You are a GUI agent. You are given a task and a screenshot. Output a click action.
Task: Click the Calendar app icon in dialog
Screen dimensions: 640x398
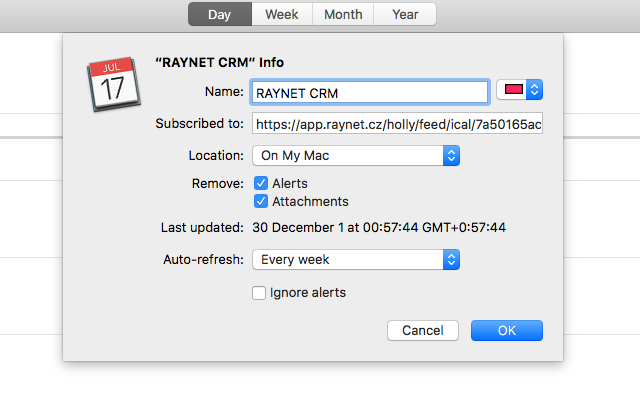tap(114, 84)
